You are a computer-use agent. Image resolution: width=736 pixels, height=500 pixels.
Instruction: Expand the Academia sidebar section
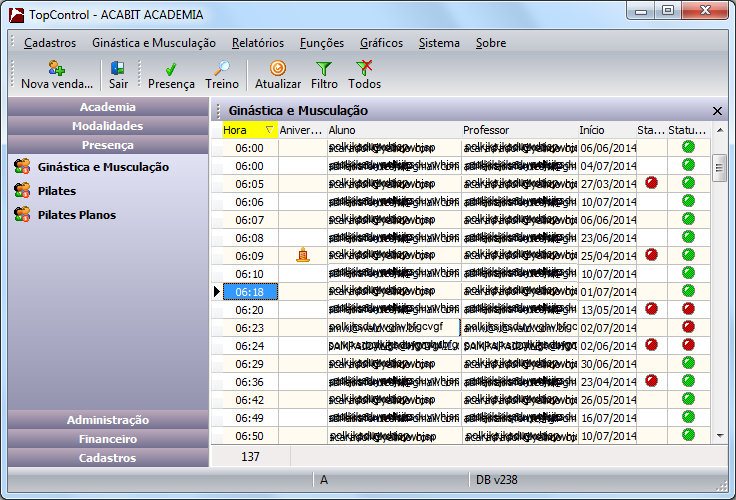click(x=108, y=107)
